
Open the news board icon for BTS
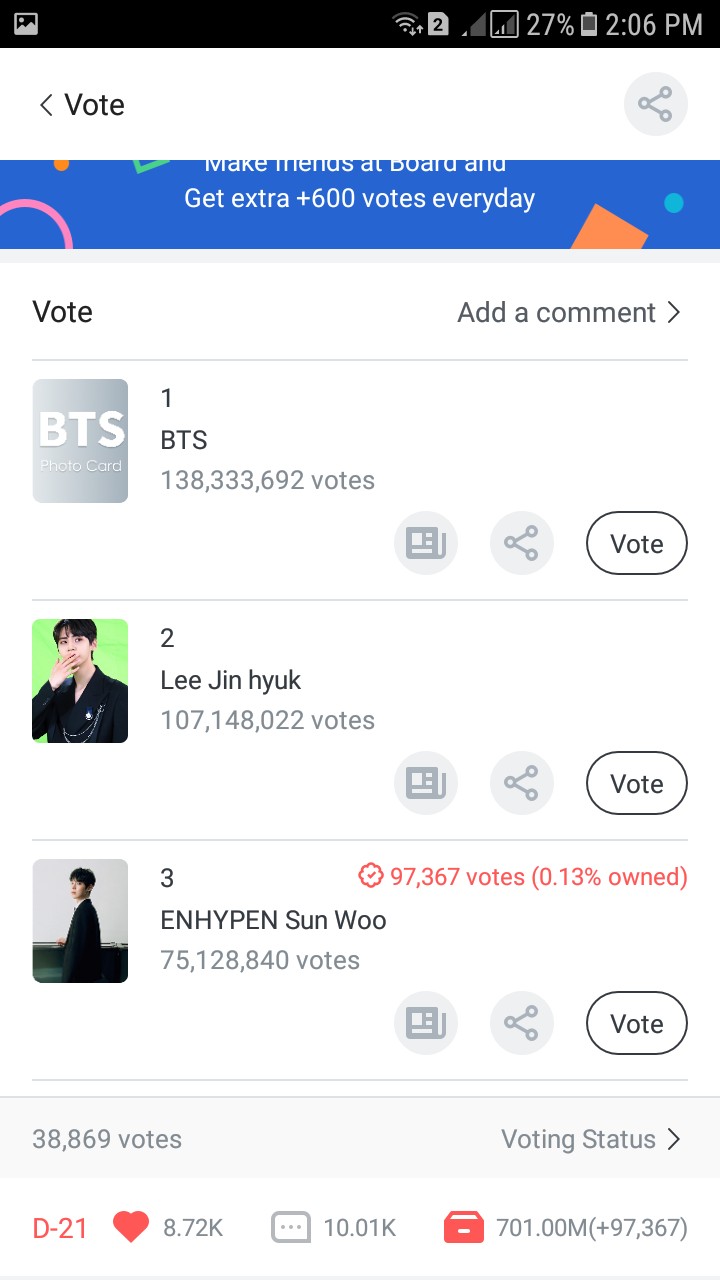click(426, 543)
